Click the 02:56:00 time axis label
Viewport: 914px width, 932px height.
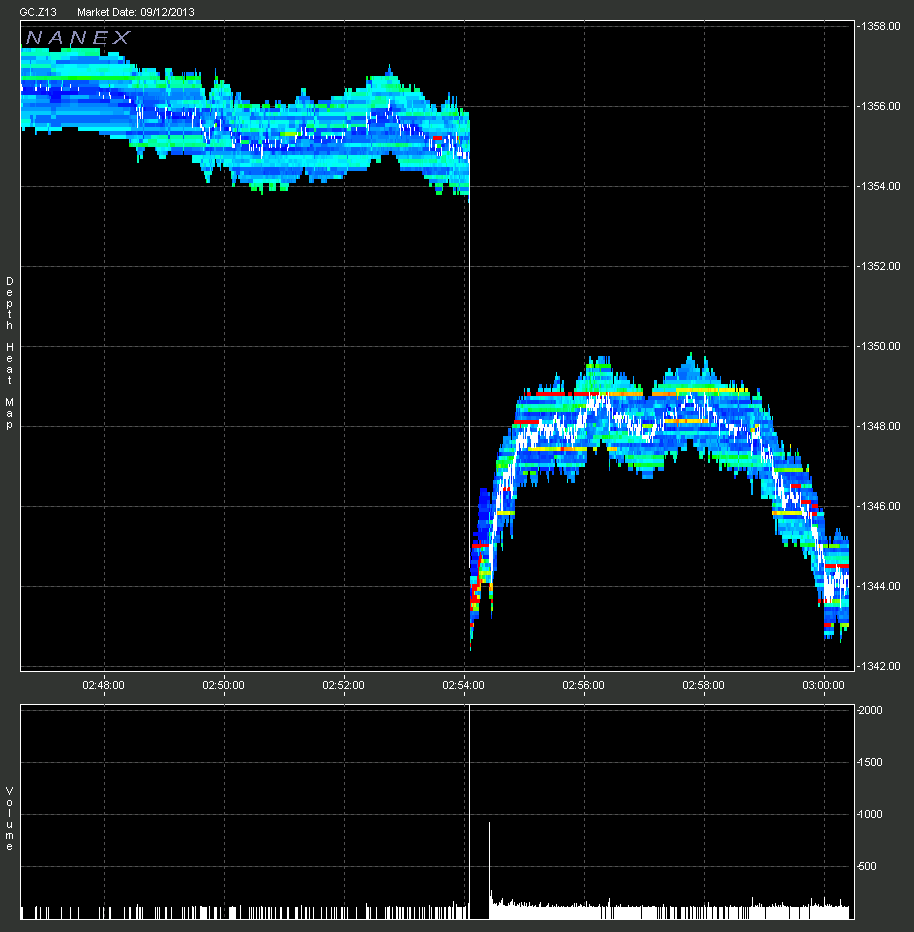(x=584, y=685)
